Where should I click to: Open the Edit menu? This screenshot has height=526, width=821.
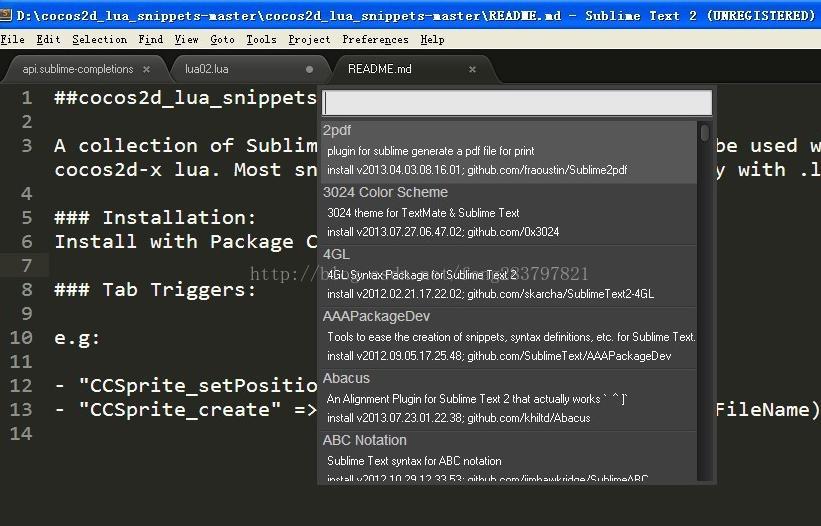point(48,39)
